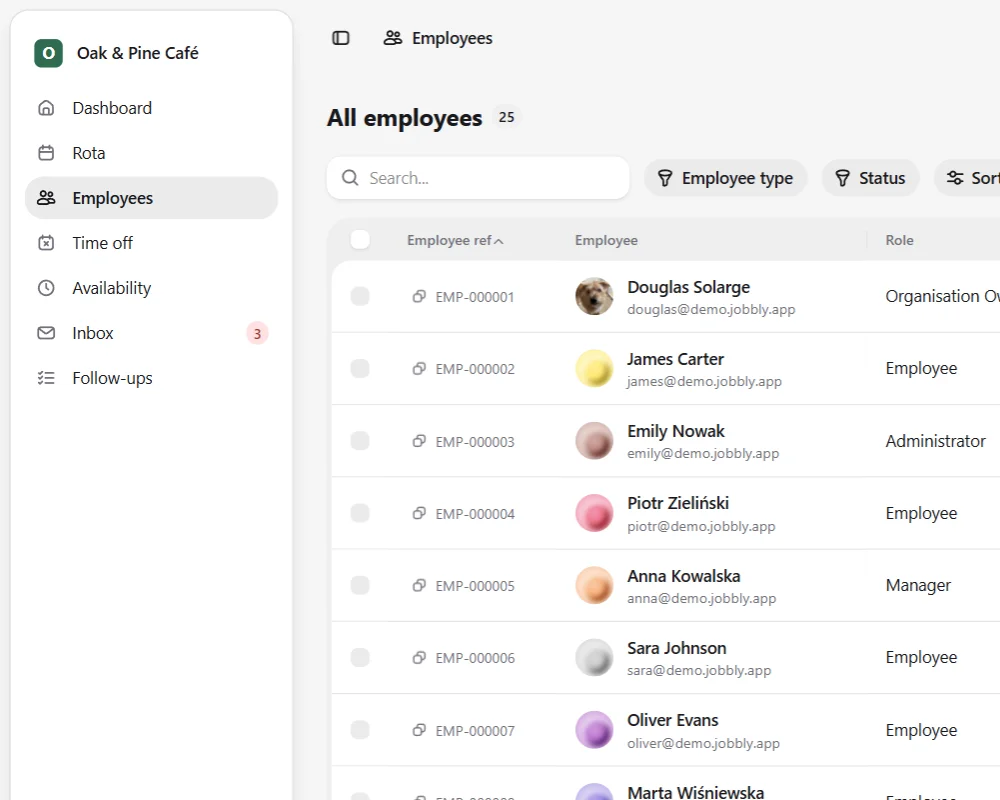The image size is (1000, 800).
Task: Toggle the sidebar panel icon
Action: [341, 38]
